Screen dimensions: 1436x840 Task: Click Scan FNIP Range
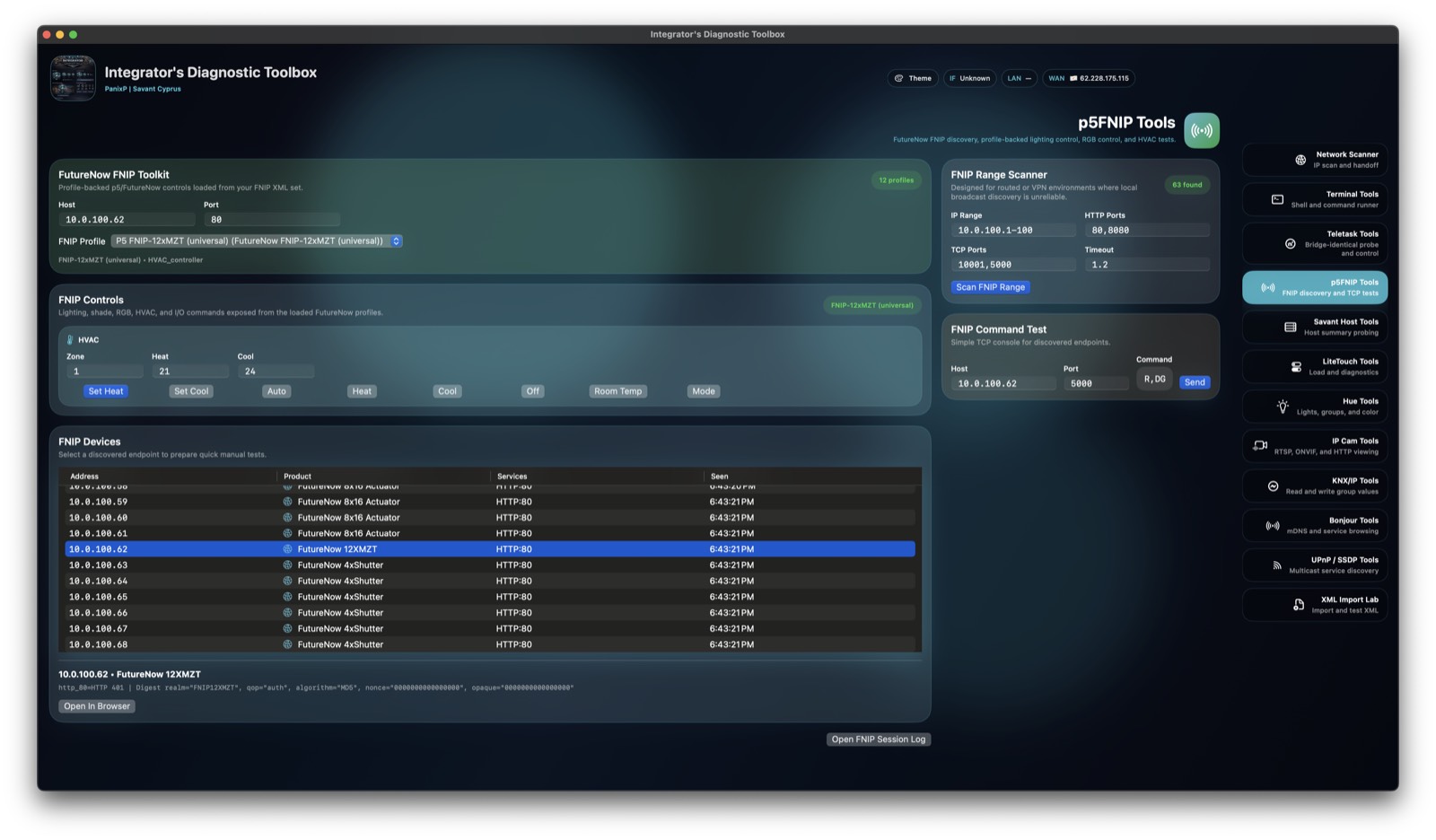(x=990, y=286)
